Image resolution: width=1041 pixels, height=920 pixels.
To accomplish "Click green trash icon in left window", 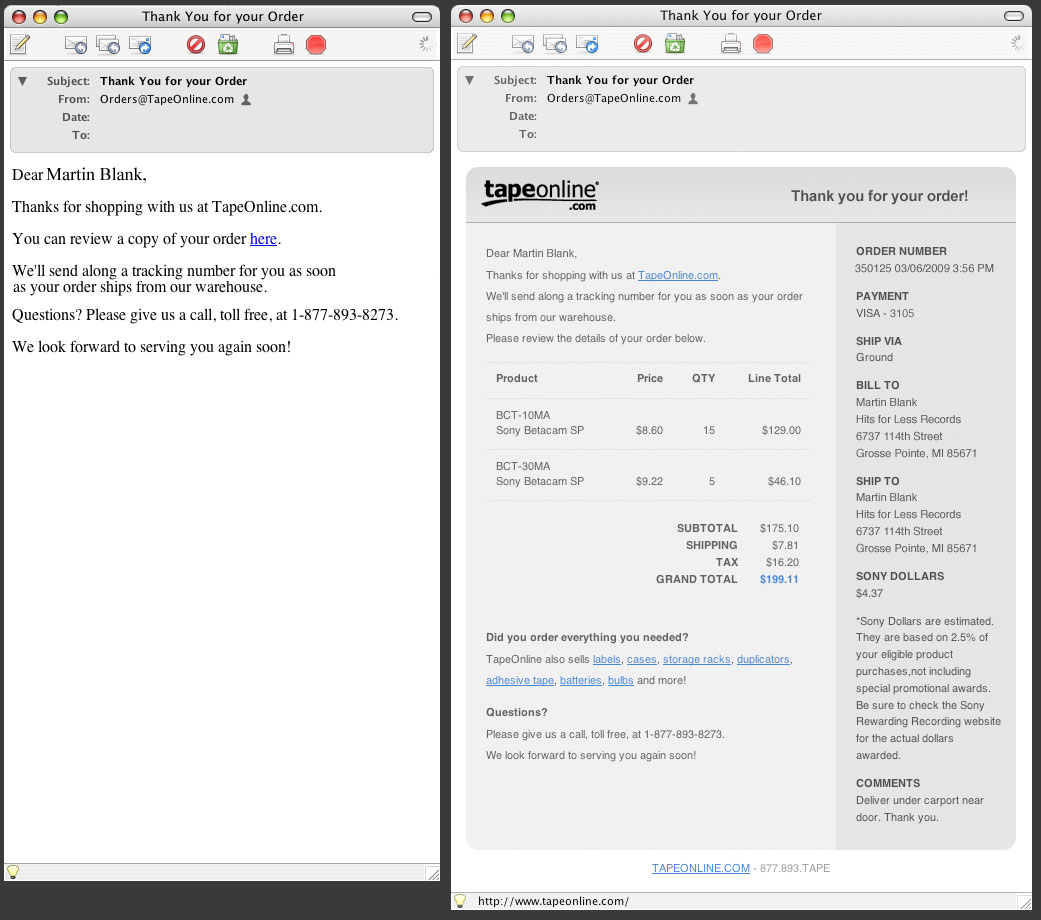I will [228, 44].
